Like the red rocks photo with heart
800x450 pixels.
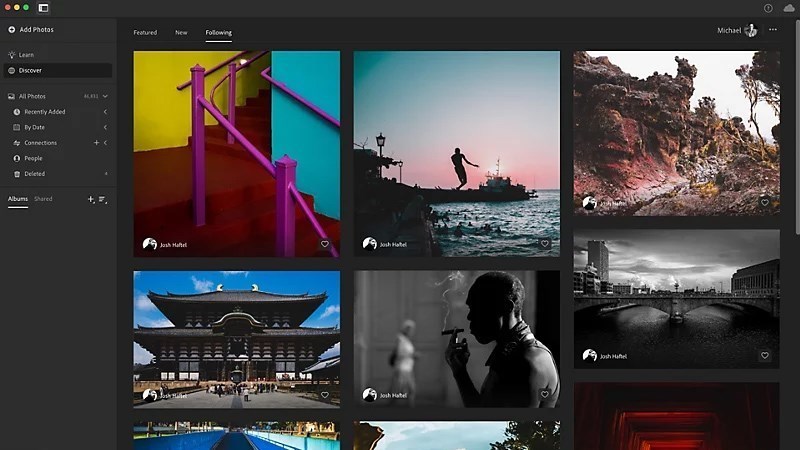[764, 203]
